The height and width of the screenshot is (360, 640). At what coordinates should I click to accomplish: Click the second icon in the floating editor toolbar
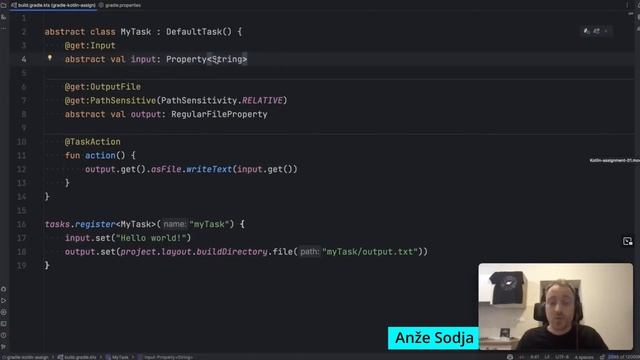tap(597, 31)
